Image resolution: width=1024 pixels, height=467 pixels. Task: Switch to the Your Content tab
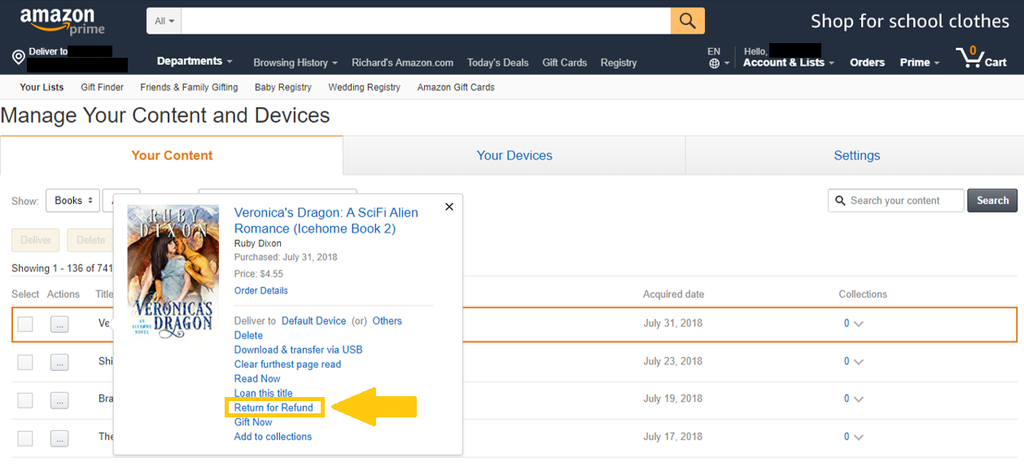coord(172,155)
